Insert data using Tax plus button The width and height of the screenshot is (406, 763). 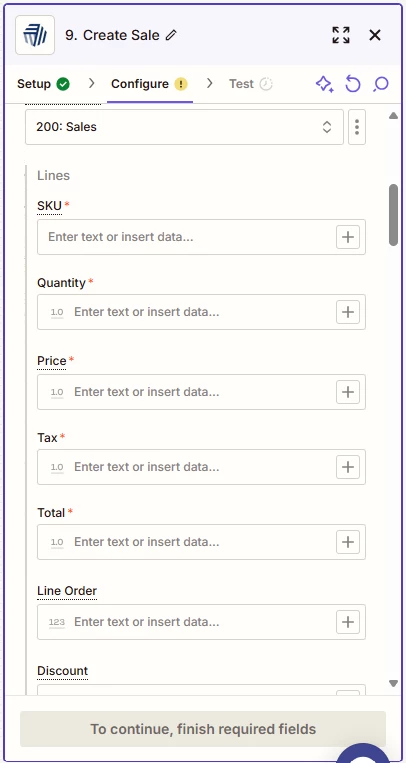point(348,467)
